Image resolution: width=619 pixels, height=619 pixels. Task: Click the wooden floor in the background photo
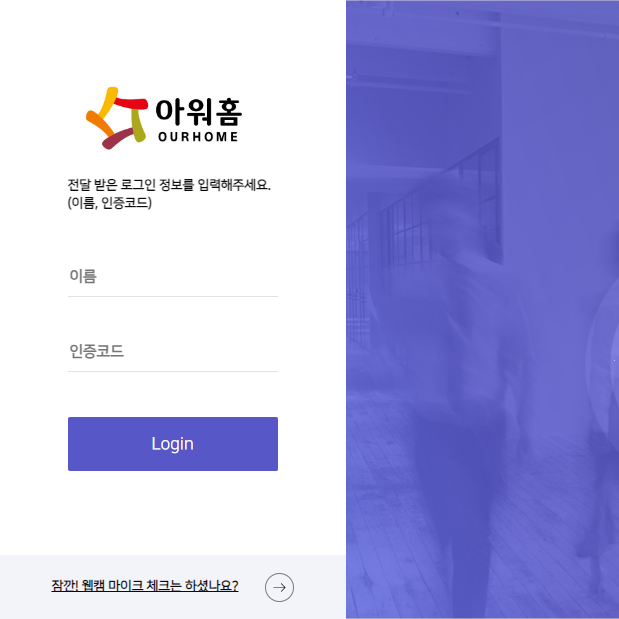click(x=395, y=513)
